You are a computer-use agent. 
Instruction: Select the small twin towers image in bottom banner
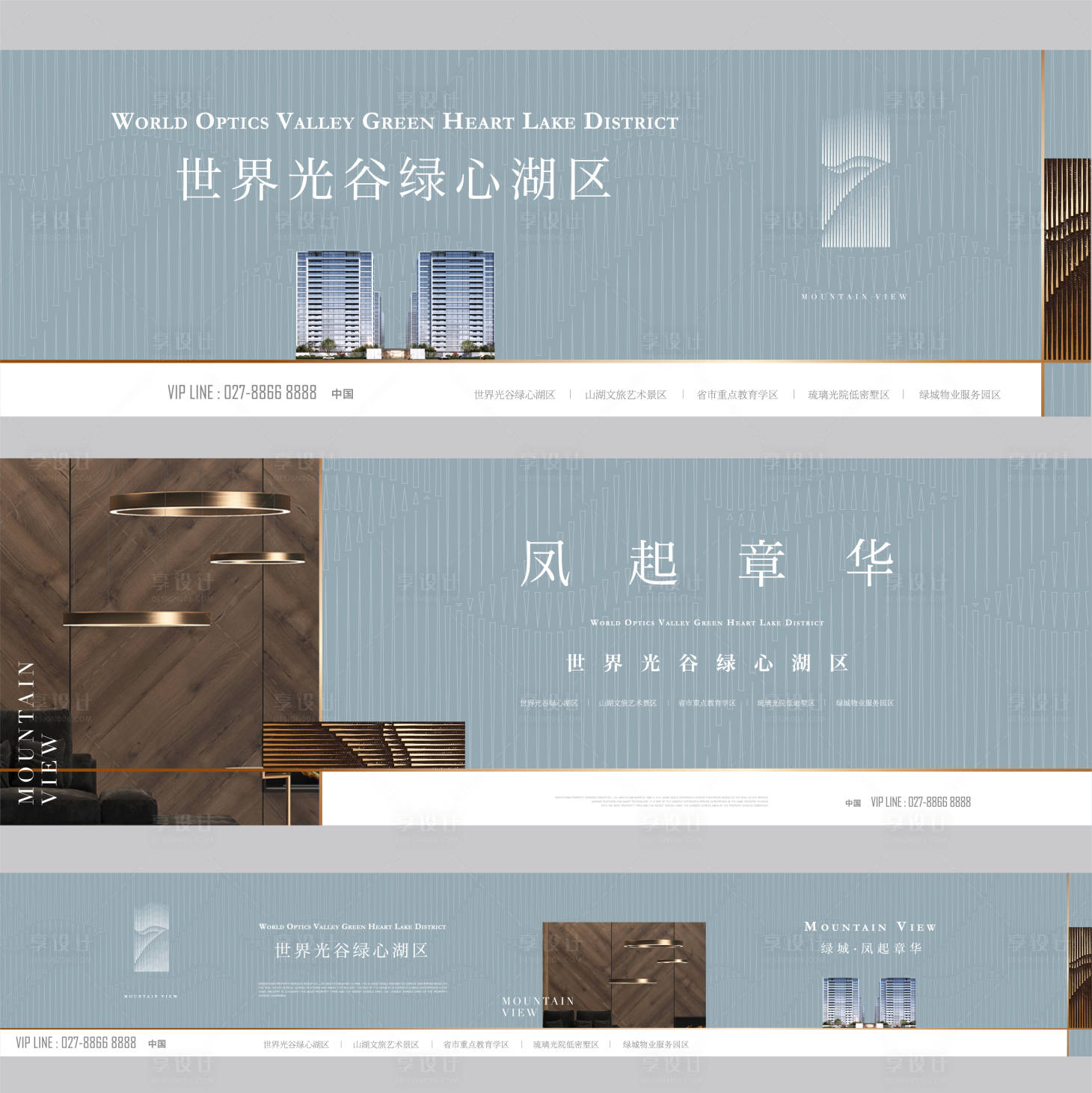click(x=869, y=1002)
